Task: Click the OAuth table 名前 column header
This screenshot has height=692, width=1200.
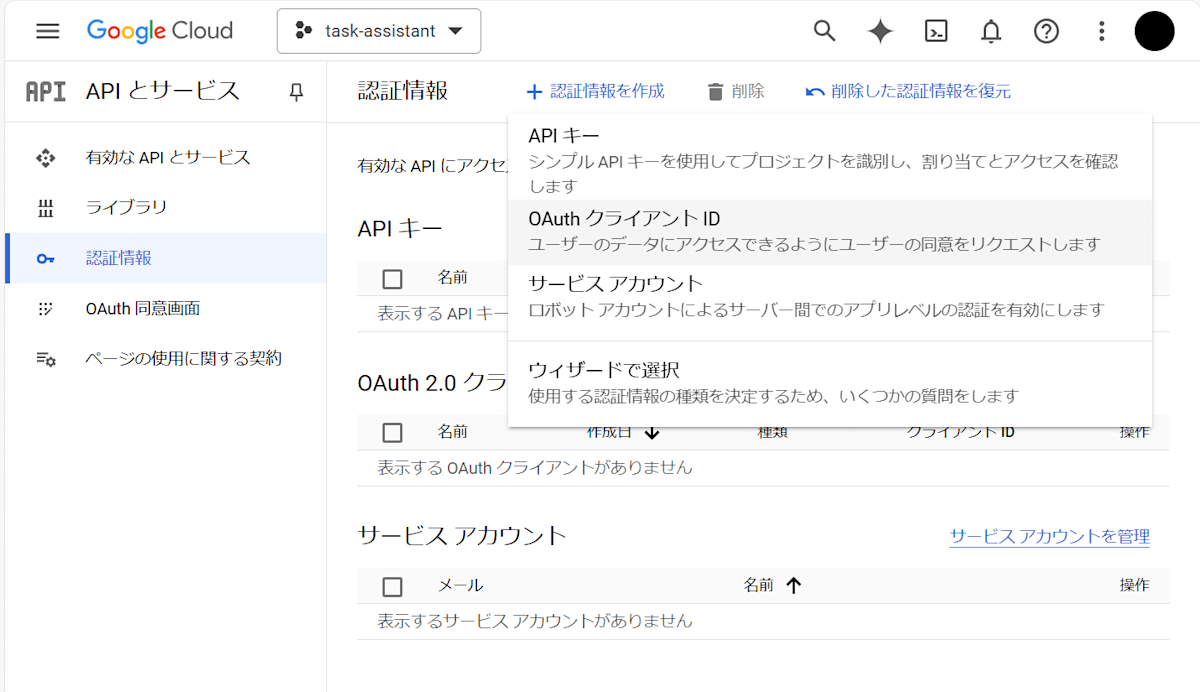Action: pos(452,433)
